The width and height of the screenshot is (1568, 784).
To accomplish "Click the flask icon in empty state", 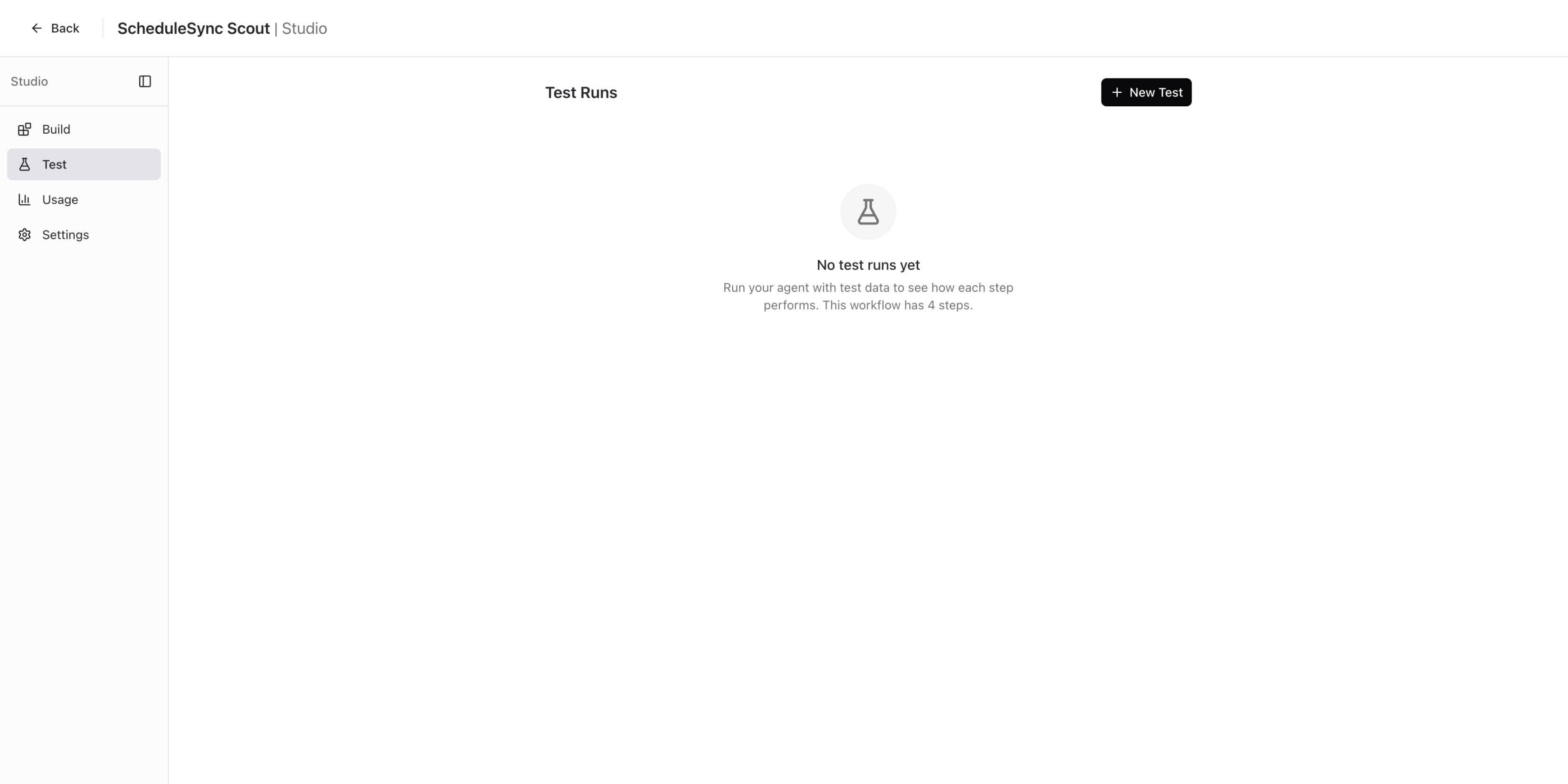I will pyautogui.click(x=867, y=211).
